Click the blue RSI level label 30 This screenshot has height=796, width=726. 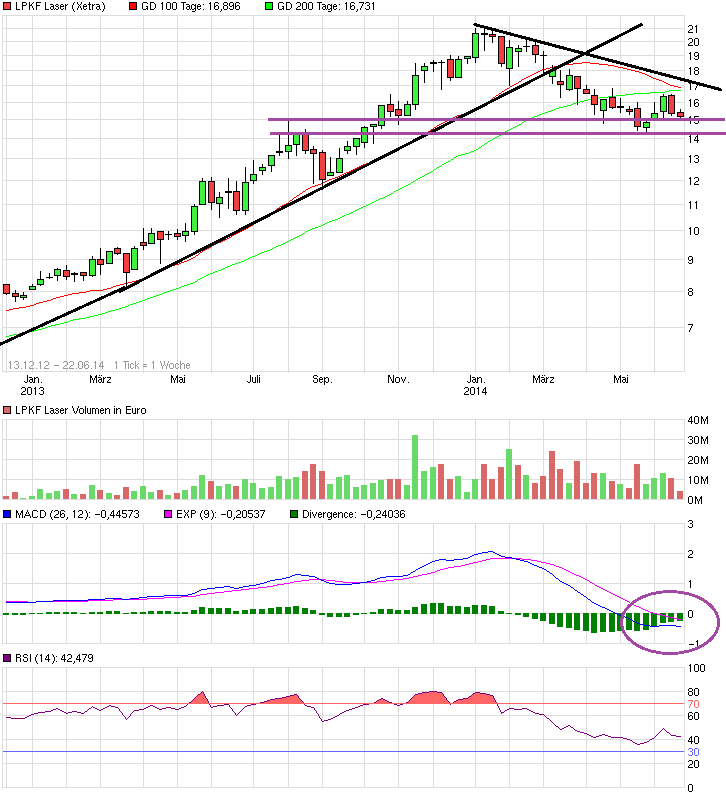(694, 752)
